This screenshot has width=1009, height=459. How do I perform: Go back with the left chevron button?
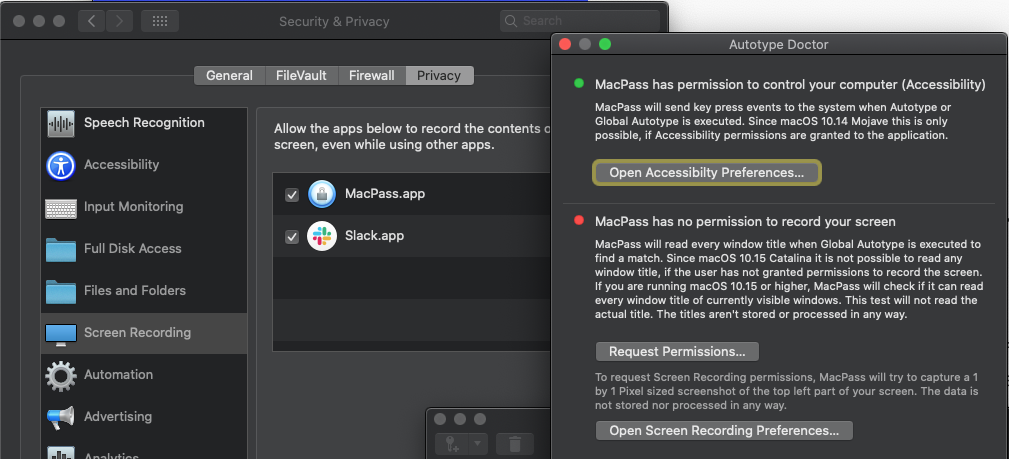(x=92, y=21)
